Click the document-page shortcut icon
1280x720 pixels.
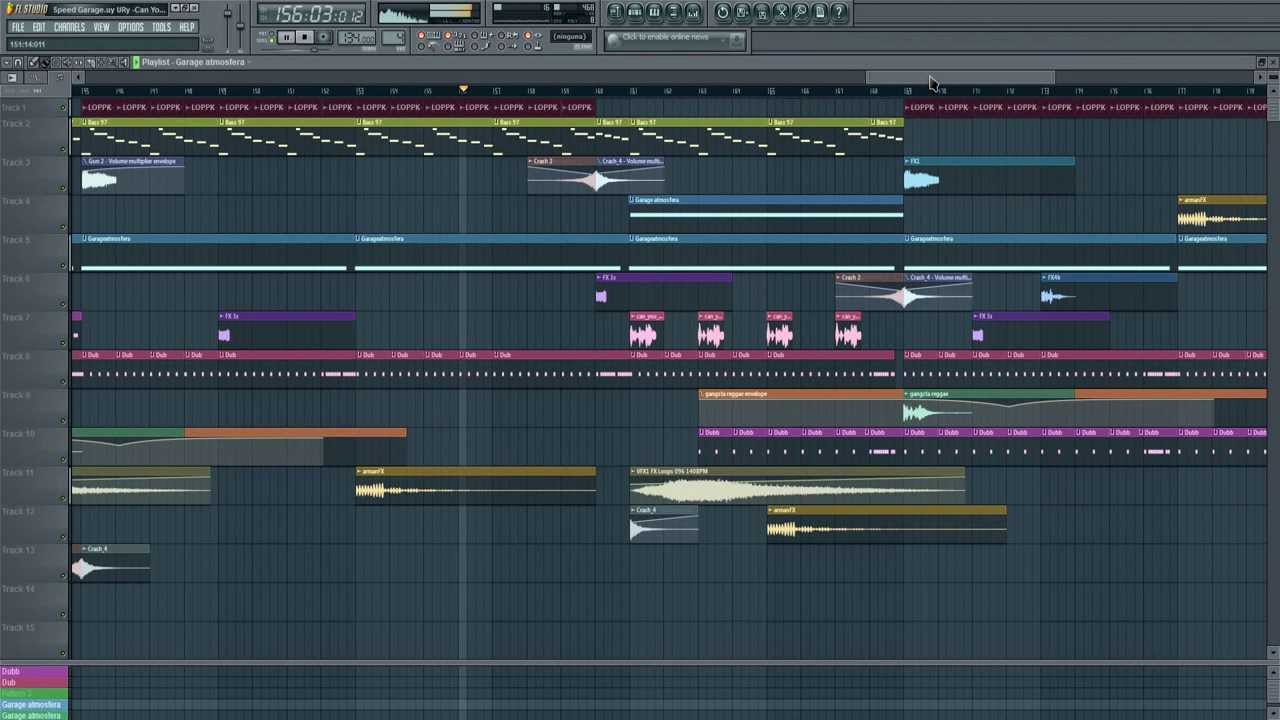pyautogui.click(x=819, y=12)
